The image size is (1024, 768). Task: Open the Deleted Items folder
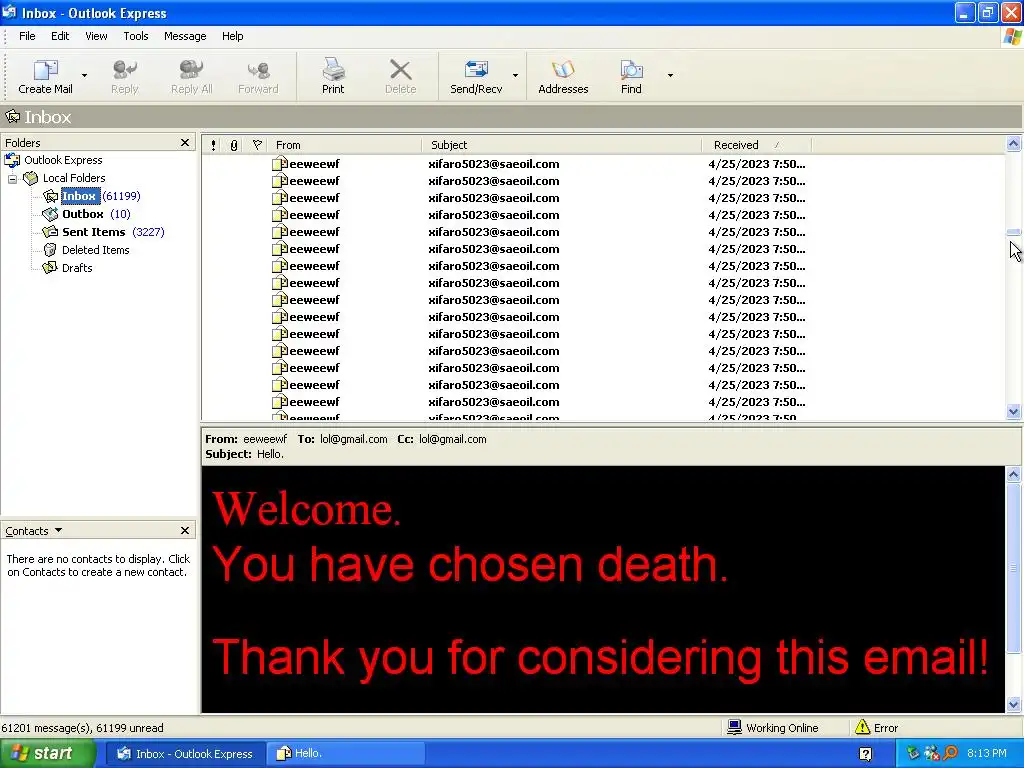pos(95,250)
